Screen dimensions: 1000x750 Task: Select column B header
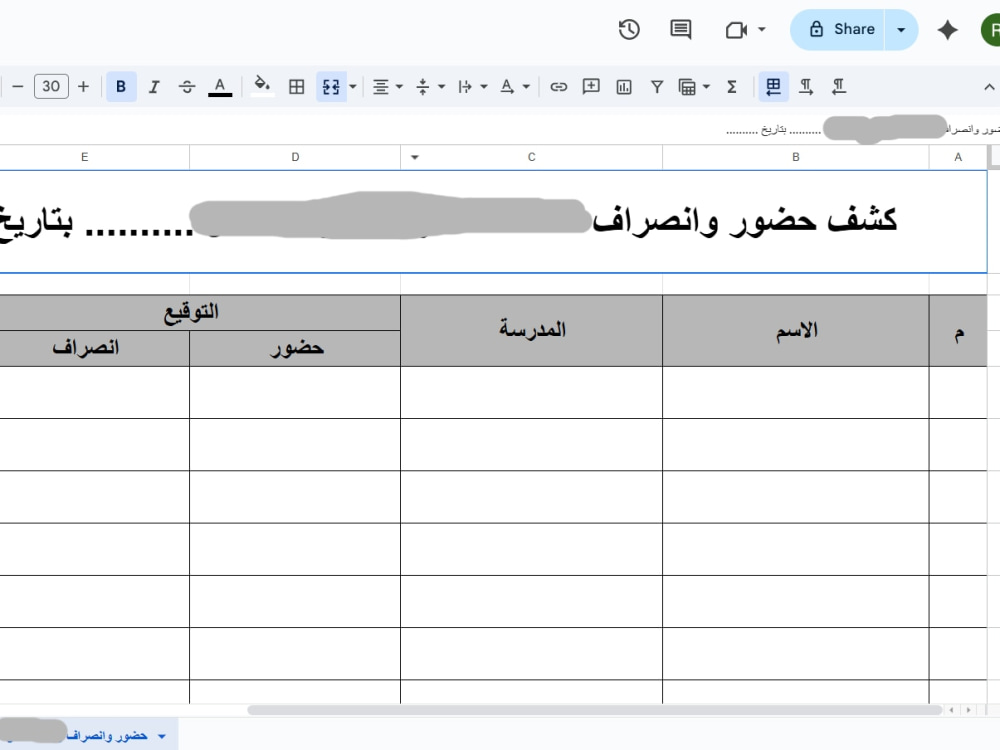point(796,157)
